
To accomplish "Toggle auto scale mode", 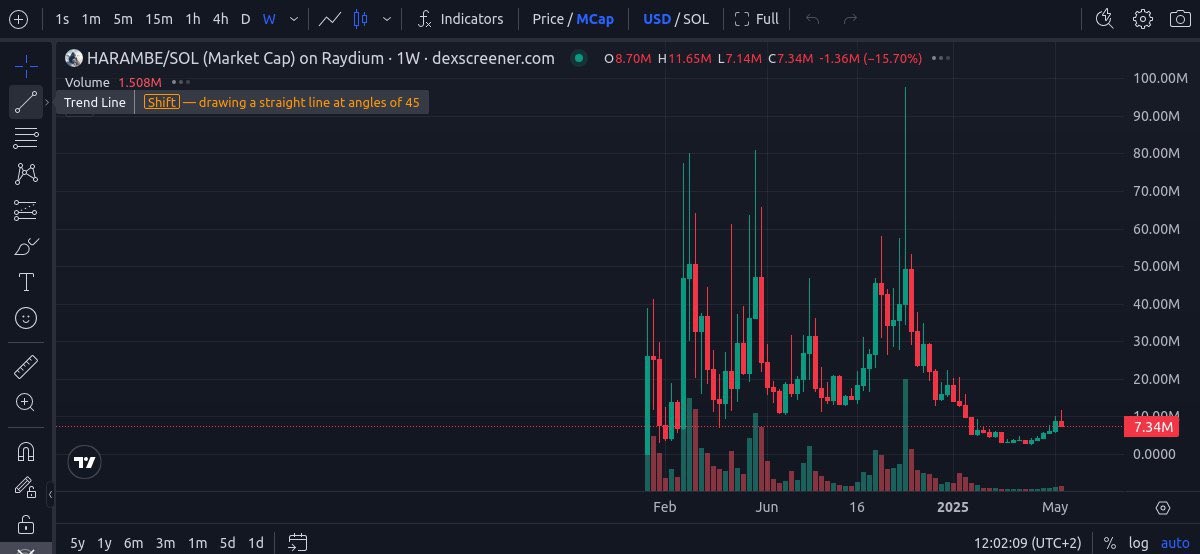I will (1175, 543).
